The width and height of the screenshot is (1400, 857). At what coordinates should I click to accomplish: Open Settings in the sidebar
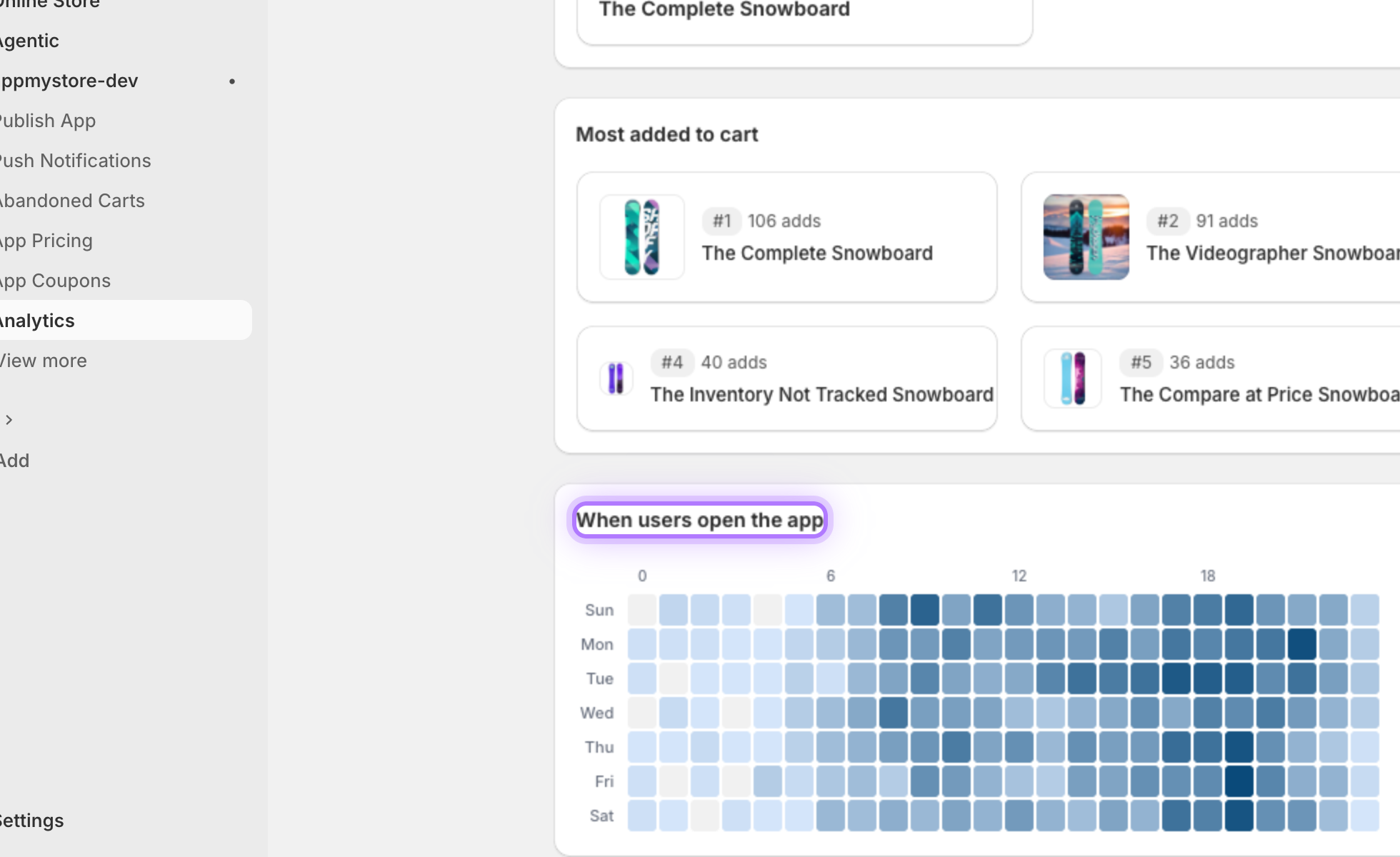click(x=31, y=821)
